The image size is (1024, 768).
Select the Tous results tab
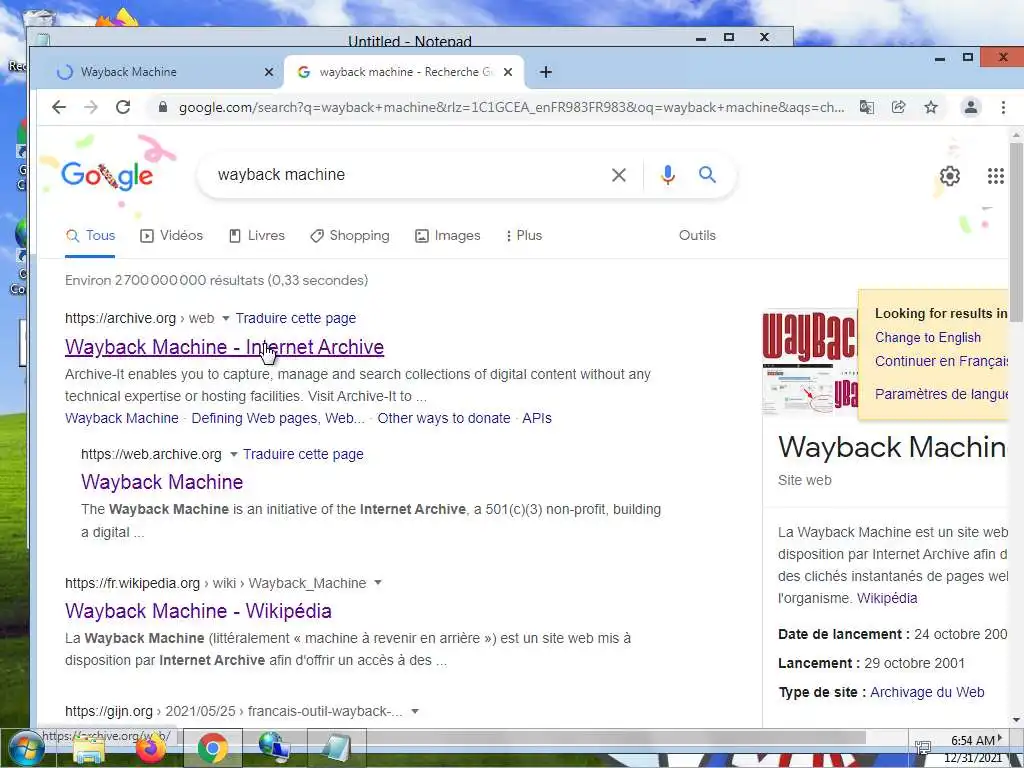pos(90,236)
